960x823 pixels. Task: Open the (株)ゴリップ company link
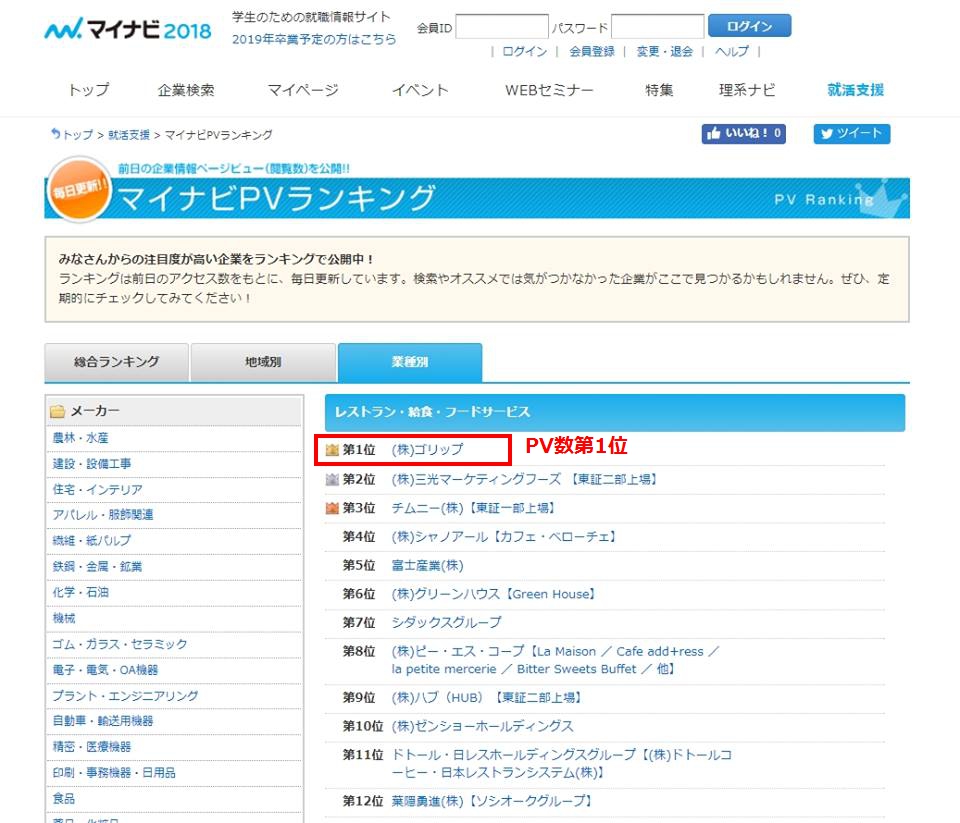[427, 449]
